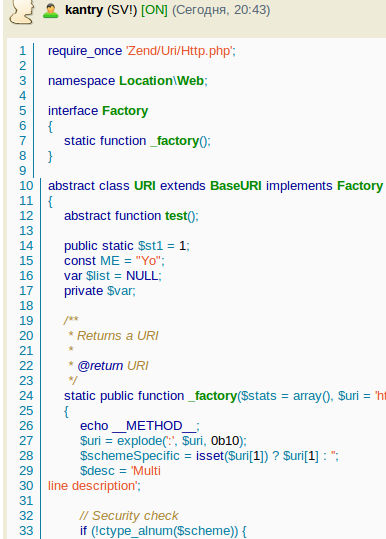Screen dimensions: 386x539
Task: Click the avatar silhouette image
Action: [x=22, y=11]
